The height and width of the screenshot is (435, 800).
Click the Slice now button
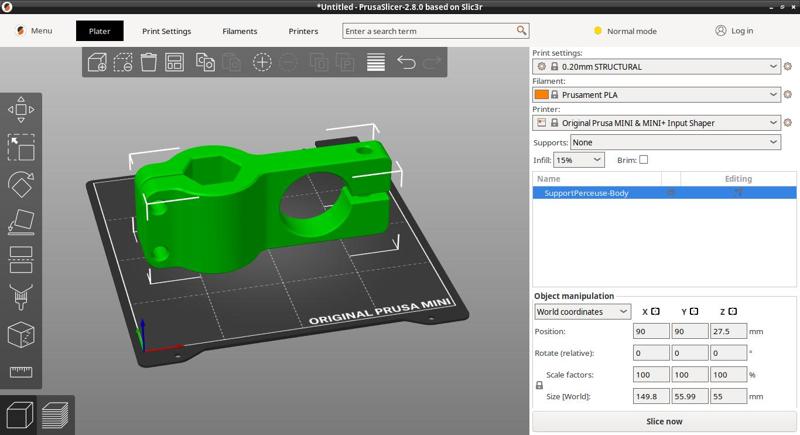(664, 421)
